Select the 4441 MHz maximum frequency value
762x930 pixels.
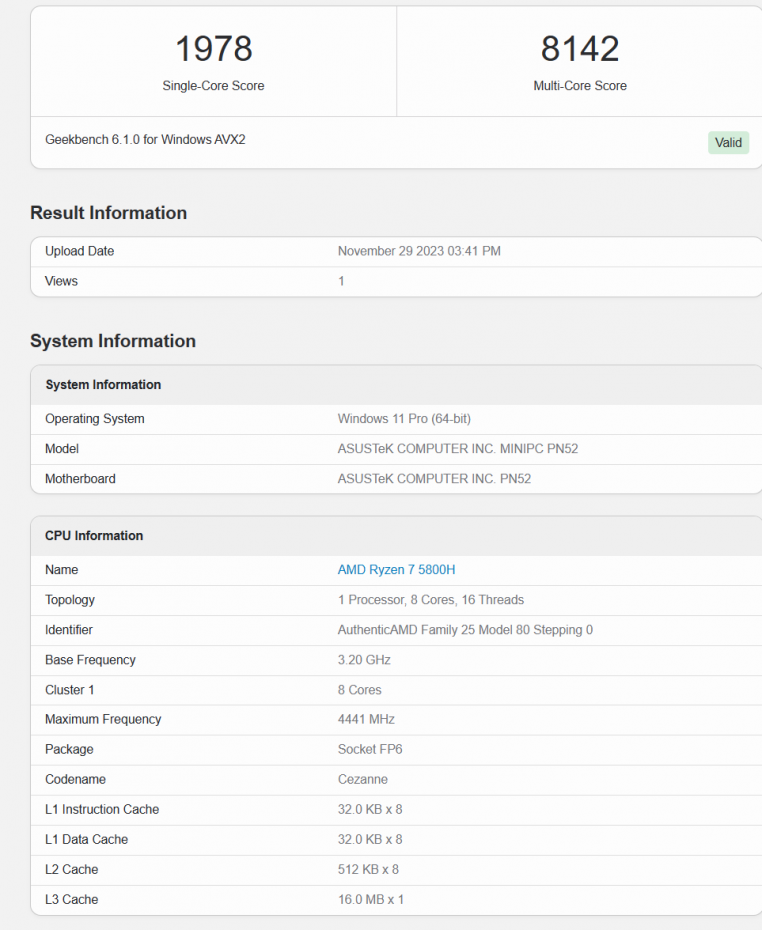(366, 720)
